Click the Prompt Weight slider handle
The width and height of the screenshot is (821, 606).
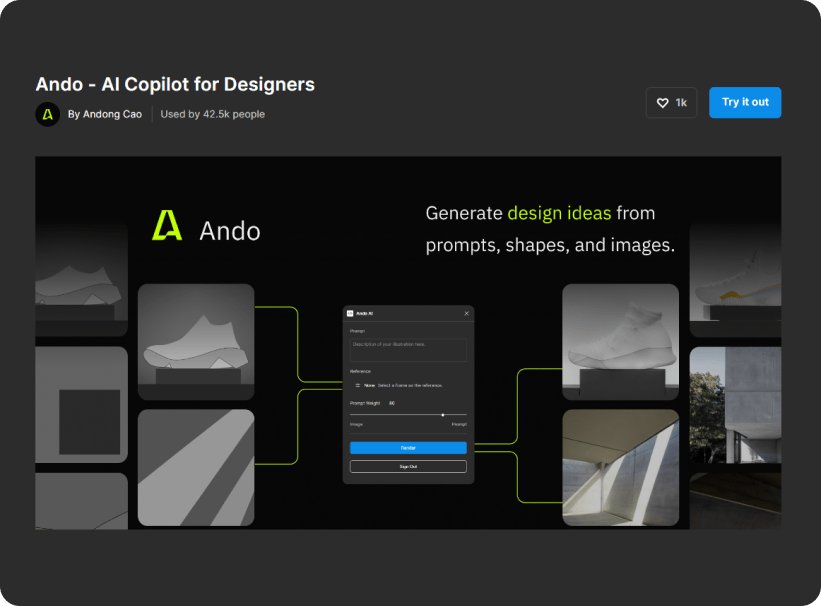pos(443,415)
